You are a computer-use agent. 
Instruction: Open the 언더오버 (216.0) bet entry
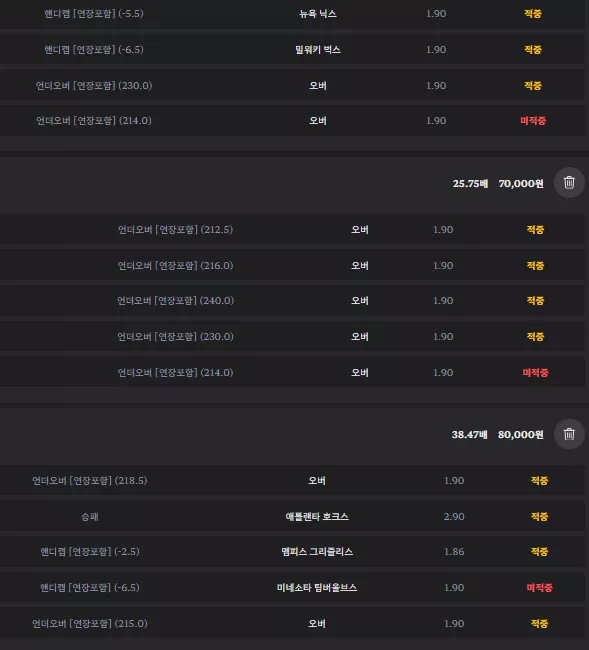[x=293, y=265]
